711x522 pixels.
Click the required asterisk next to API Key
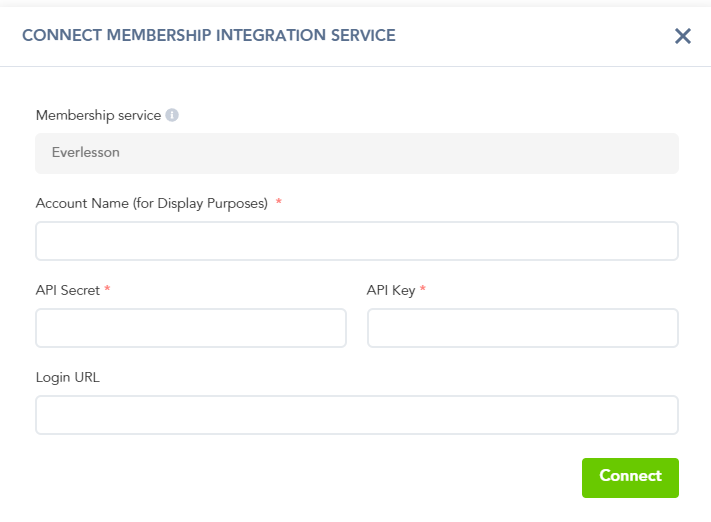point(423,289)
